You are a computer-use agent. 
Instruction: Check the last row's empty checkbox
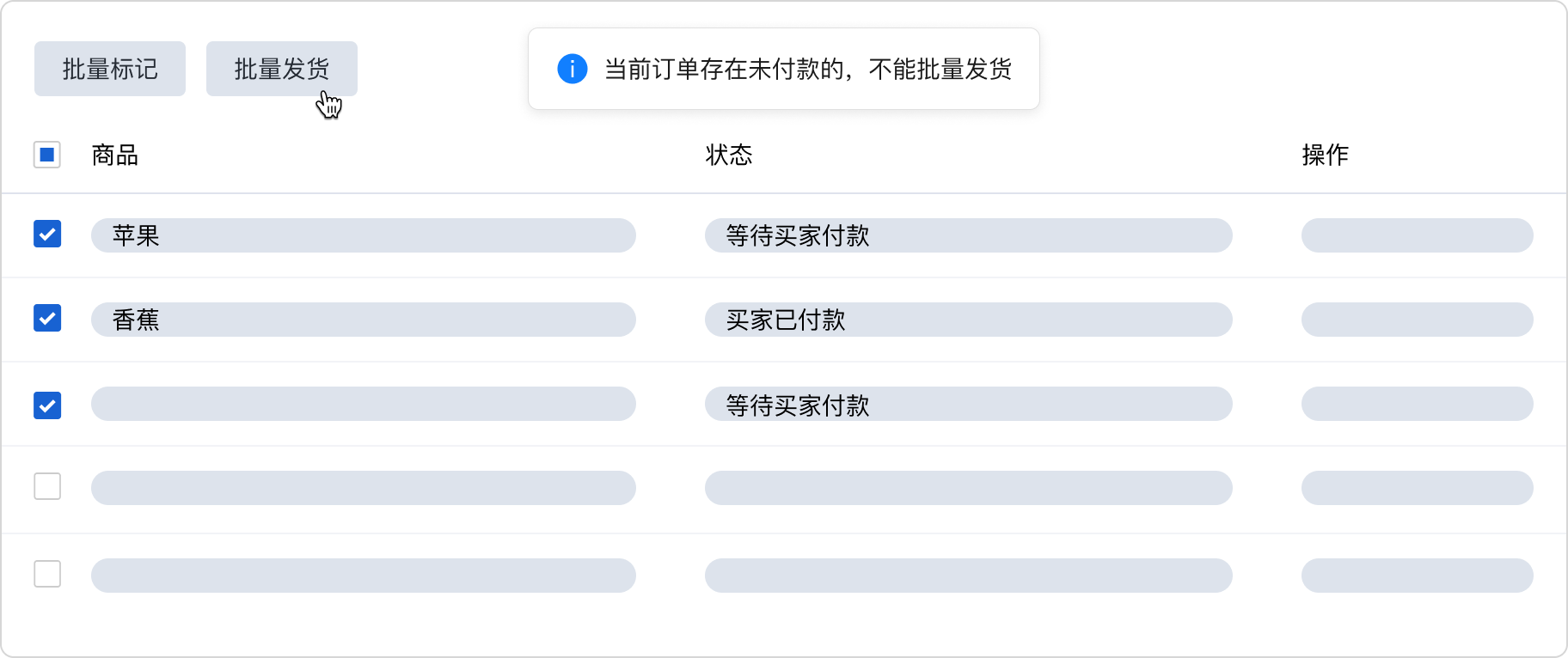tap(47, 574)
